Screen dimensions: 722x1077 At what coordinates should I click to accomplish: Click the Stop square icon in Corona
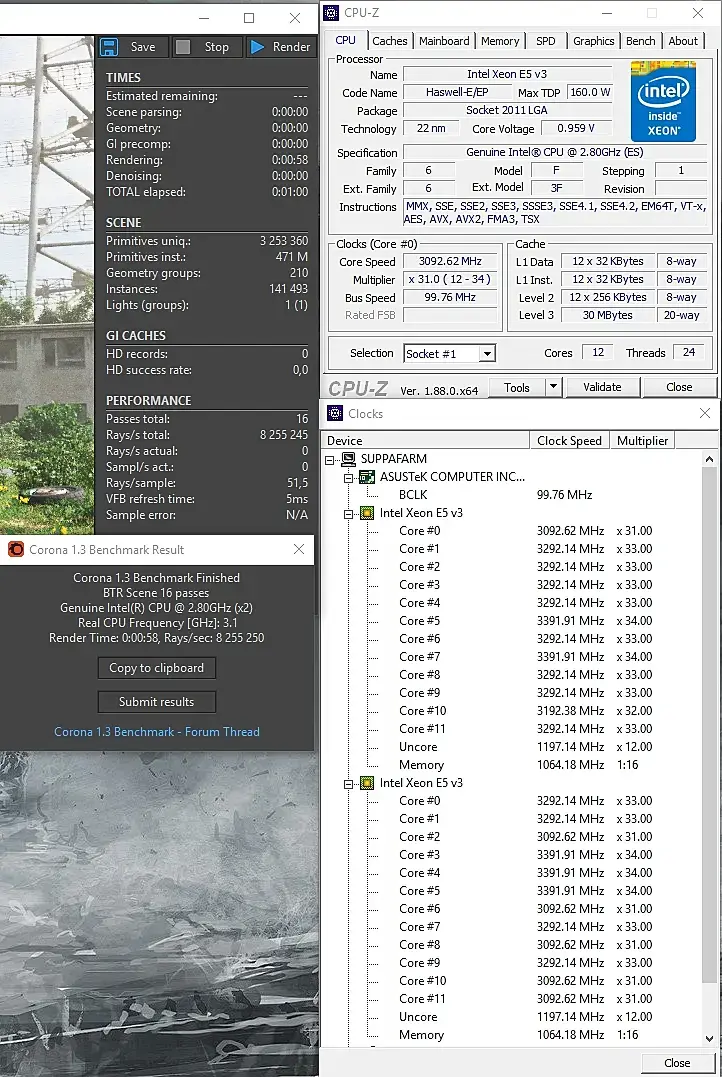183,47
